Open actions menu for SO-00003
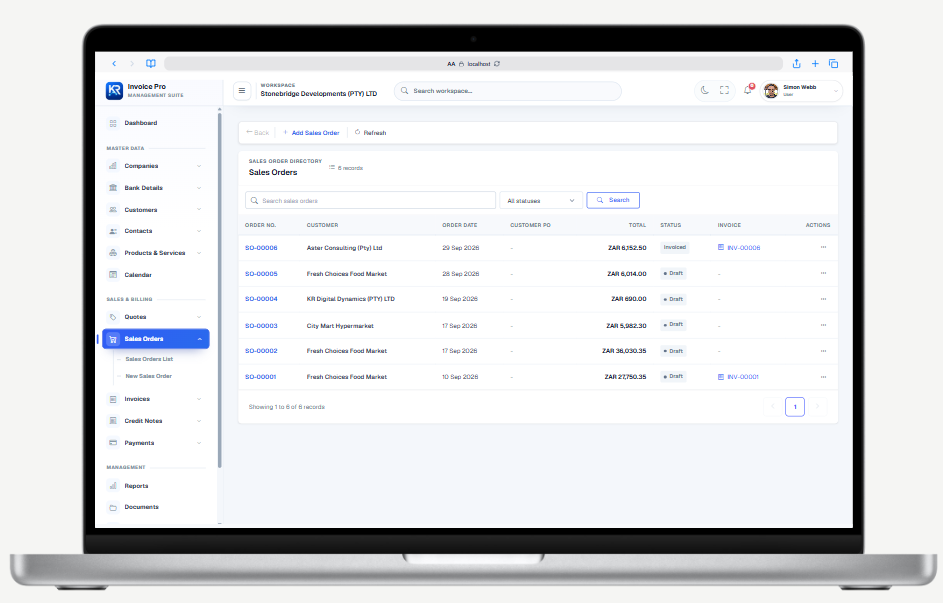 click(x=823, y=325)
